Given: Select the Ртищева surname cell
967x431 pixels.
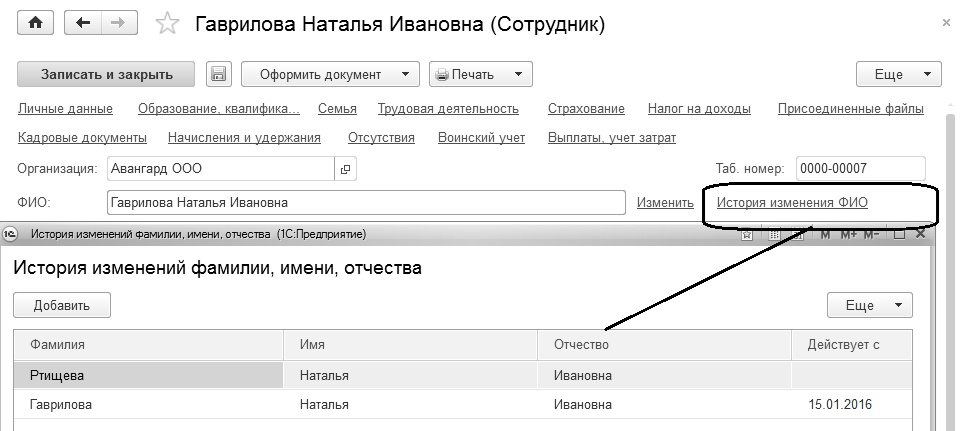Looking at the screenshot, I should (148, 375).
